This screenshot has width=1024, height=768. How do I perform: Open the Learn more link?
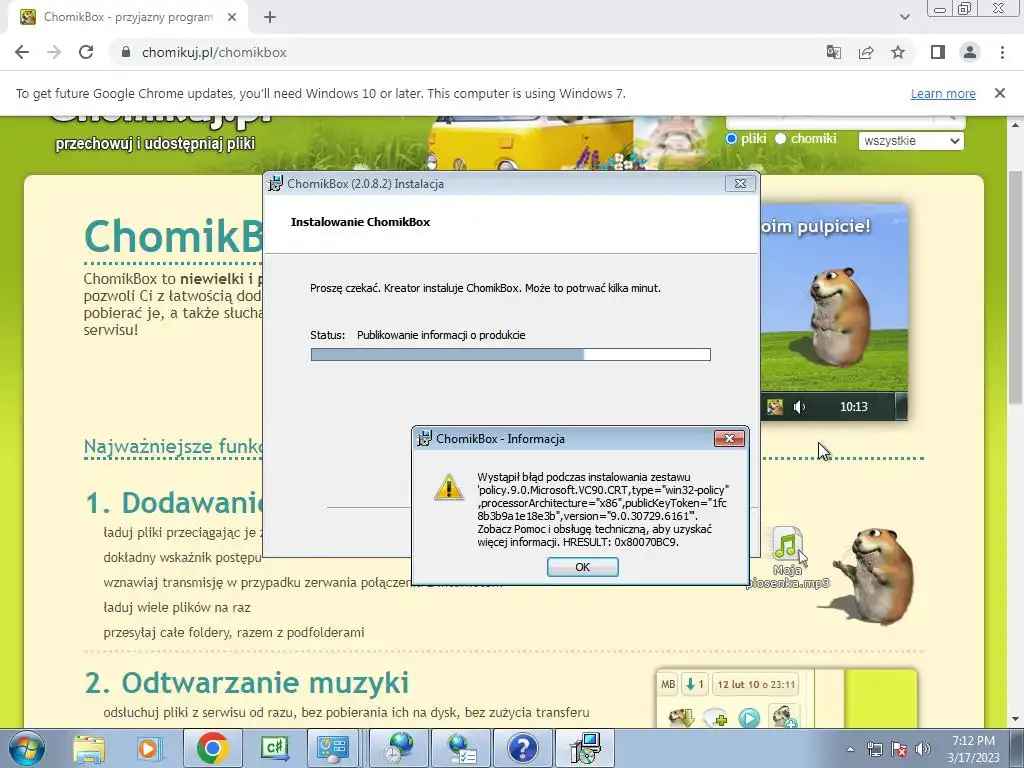tap(943, 93)
